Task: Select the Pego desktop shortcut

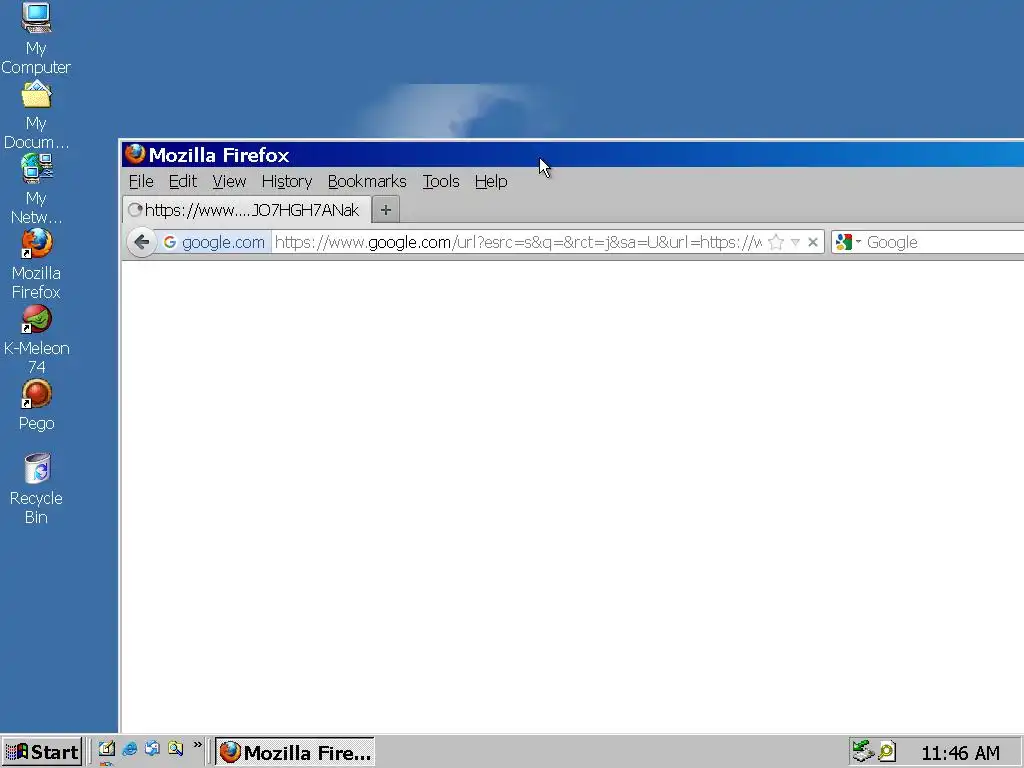Action: tap(36, 405)
